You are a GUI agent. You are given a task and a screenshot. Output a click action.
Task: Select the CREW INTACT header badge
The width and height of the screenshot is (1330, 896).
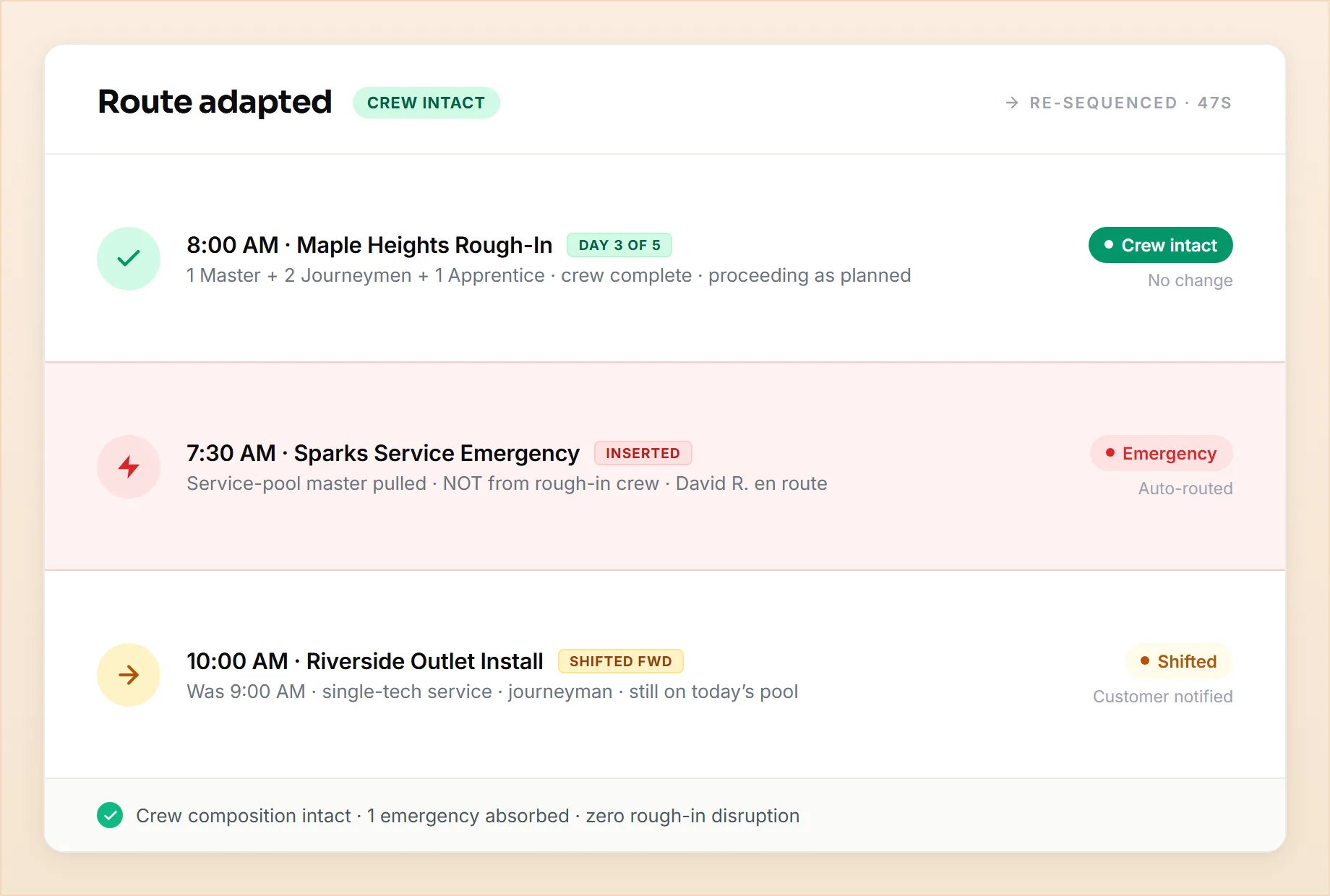tap(426, 103)
